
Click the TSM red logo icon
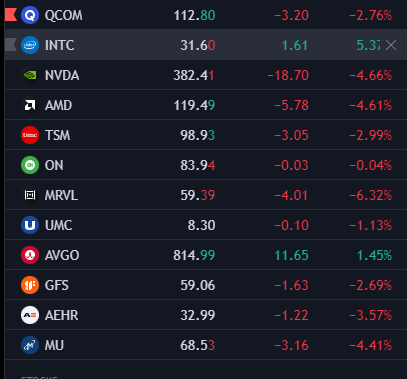(x=30, y=135)
